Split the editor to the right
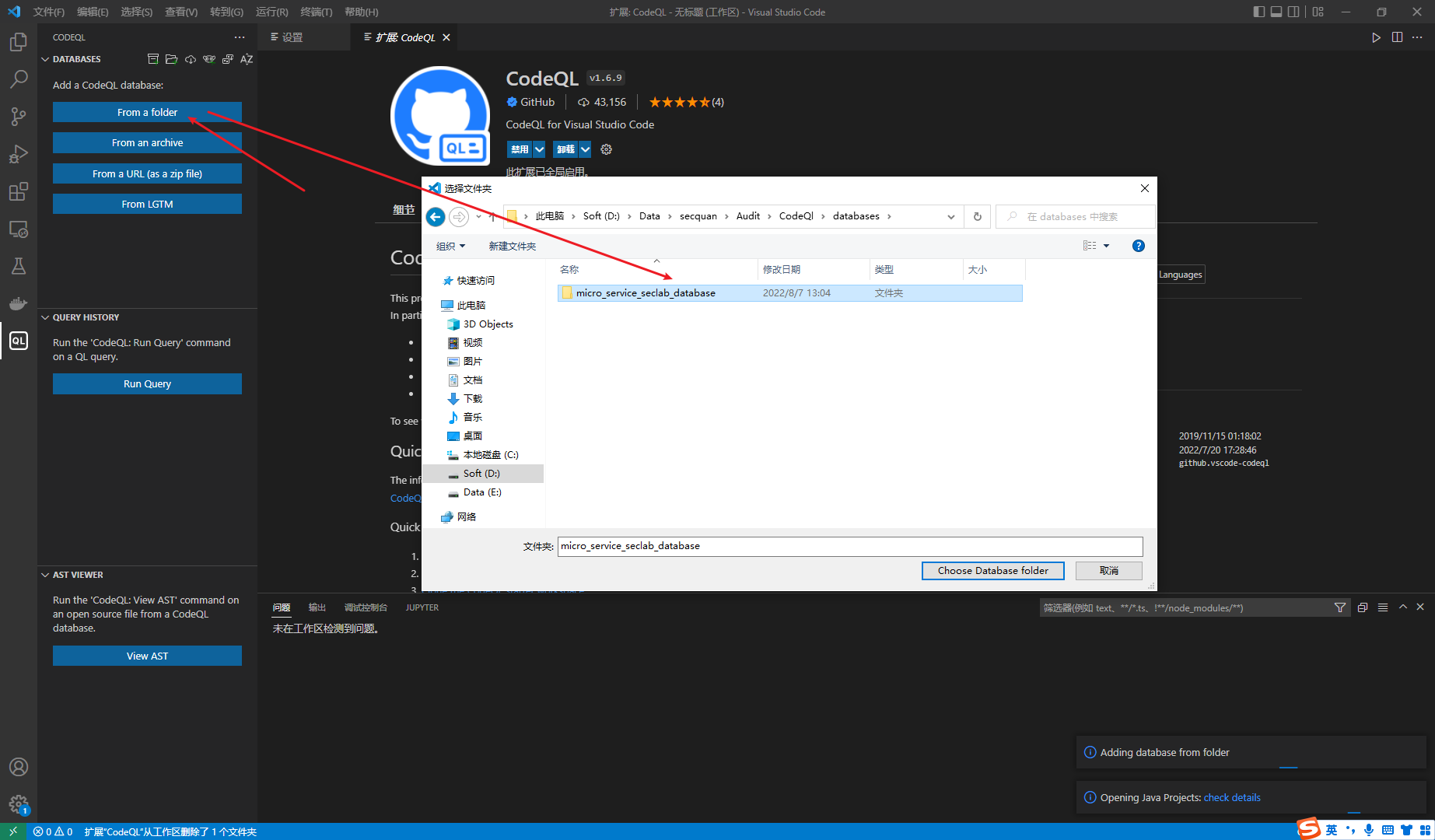The height and width of the screenshot is (840, 1435). tap(1397, 37)
